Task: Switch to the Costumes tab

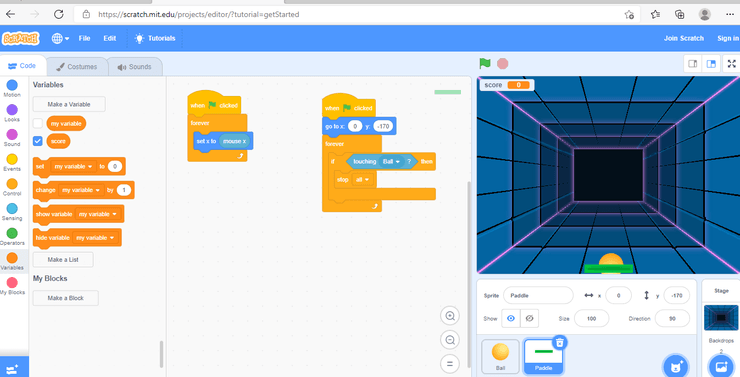Action: [77, 67]
